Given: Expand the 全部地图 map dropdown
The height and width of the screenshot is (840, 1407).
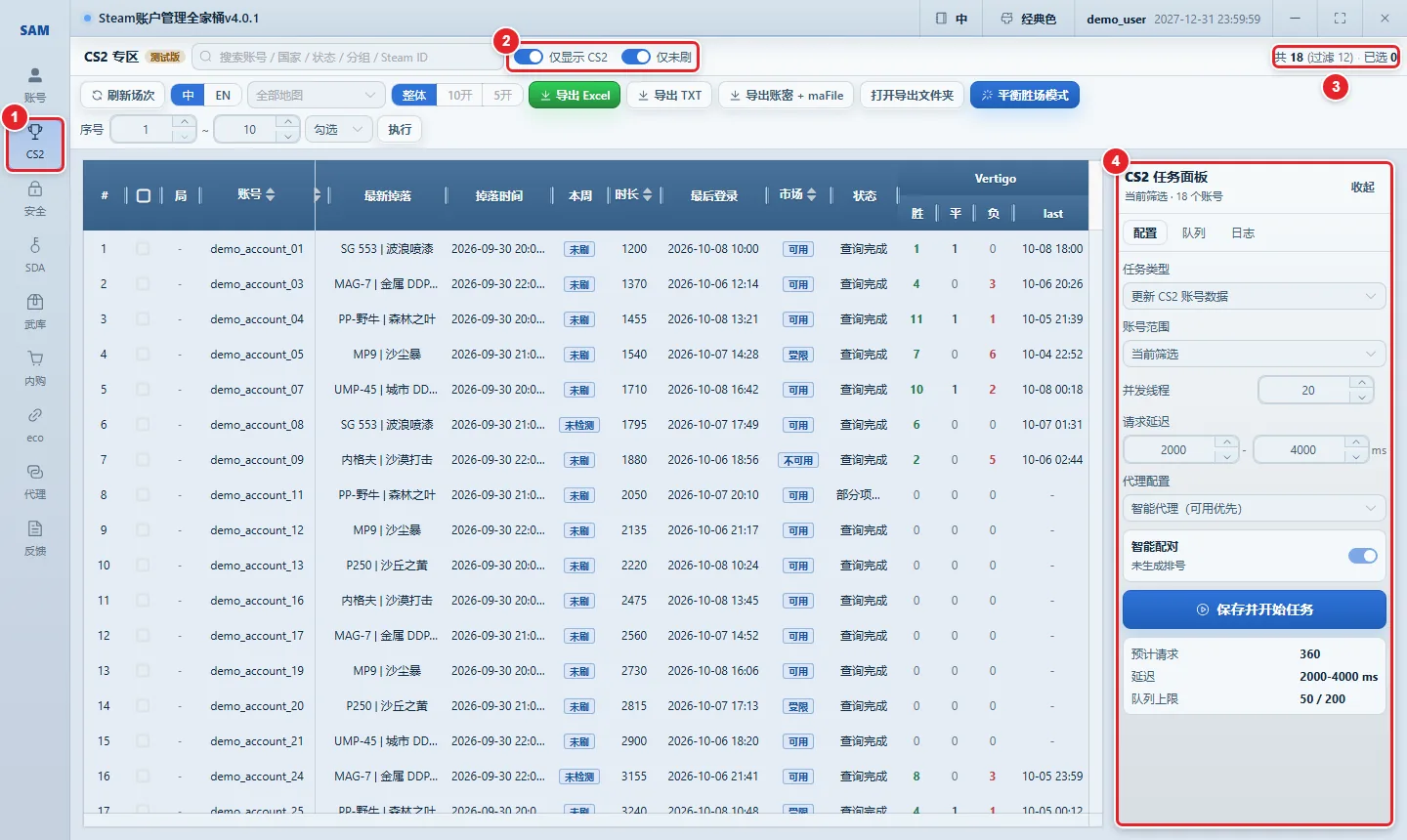Looking at the screenshot, I should (x=317, y=95).
